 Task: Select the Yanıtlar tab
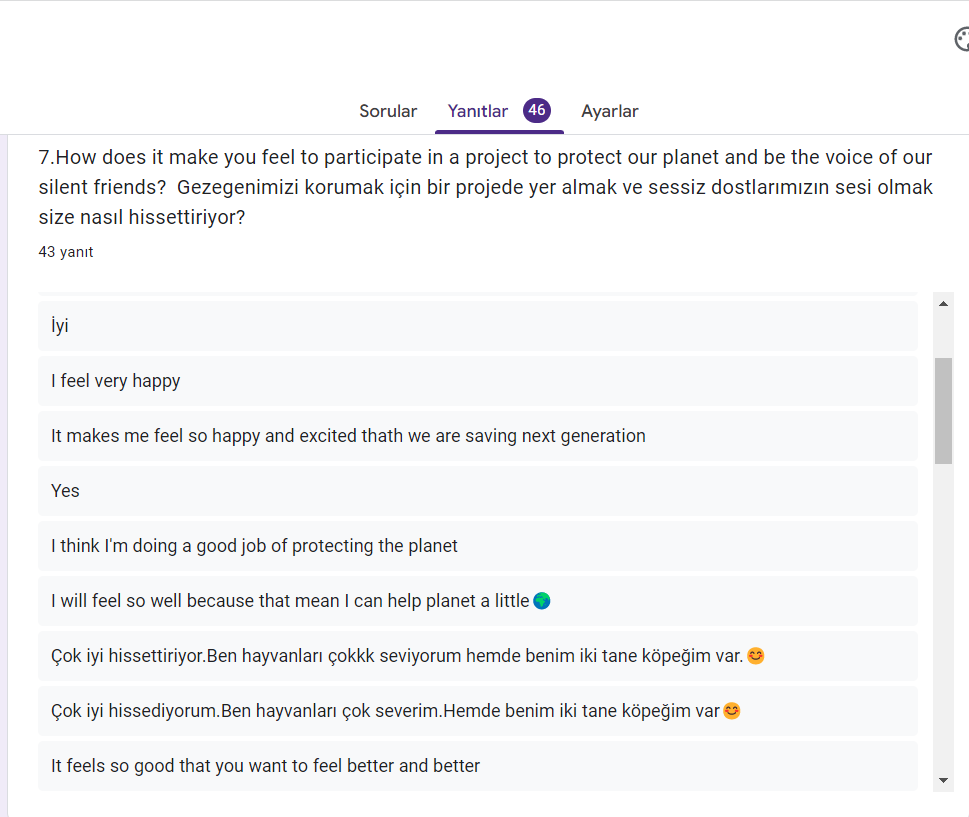point(478,111)
